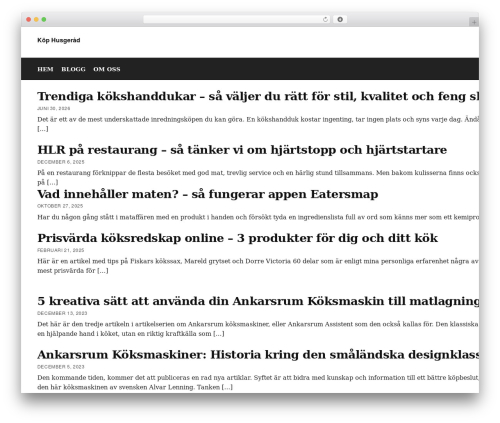Image resolution: width=500 pixels, height=423 pixels.
Task: Click excerpt starting 'På en restaurang förknippar'
Action: point(258,177)
